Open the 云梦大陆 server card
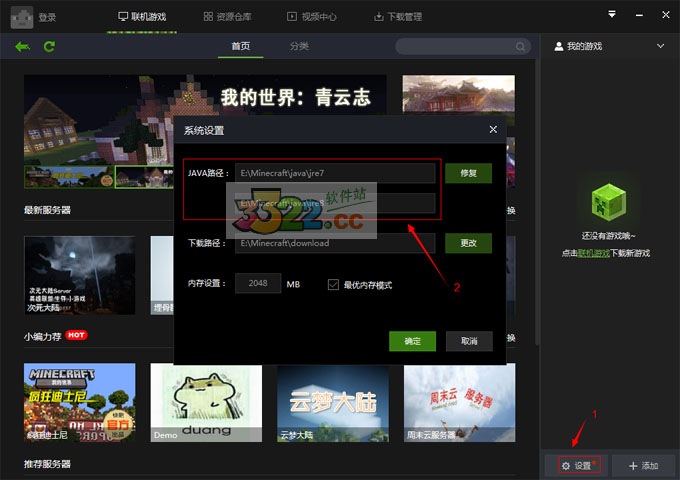The height and width of the screenshot is (480, 680). pos(333,403)
